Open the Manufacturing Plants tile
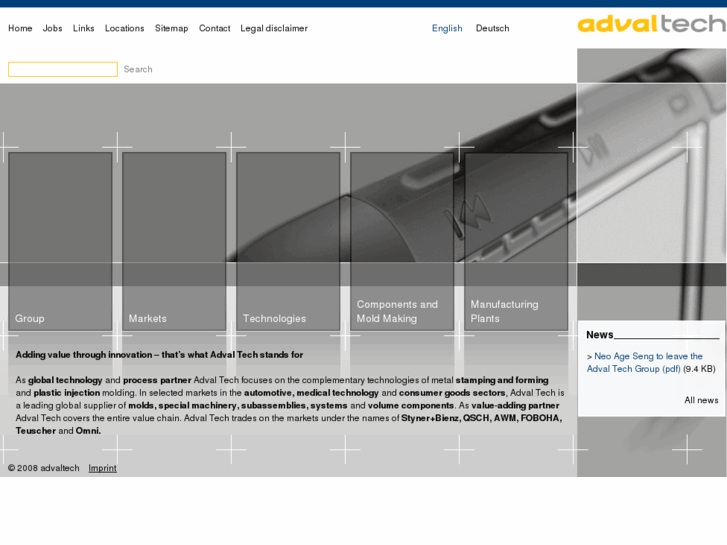Screen dimensions: 727x545 pyautogui.click(x=516, y=241)
